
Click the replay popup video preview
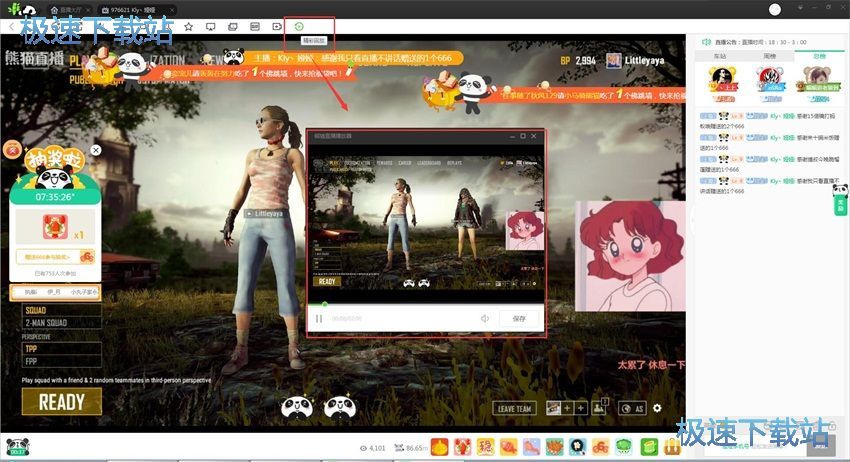click(426, 223)
